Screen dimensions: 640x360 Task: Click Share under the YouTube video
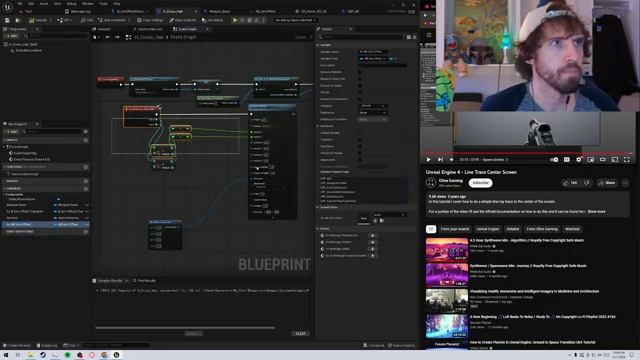607,183
